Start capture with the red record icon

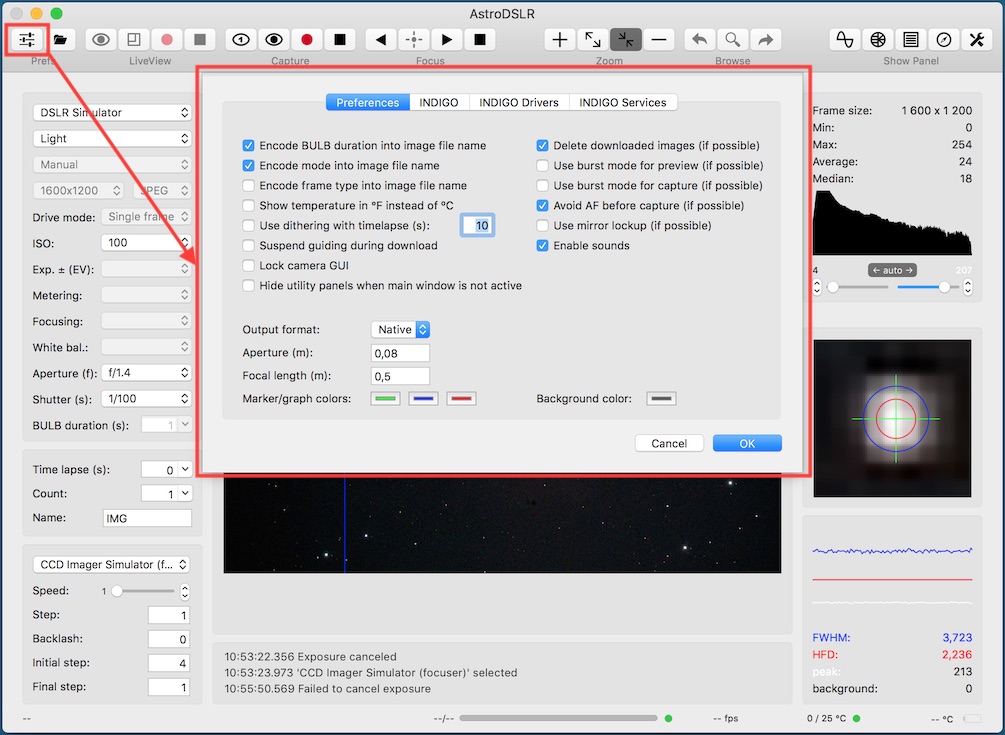click(307, 40)
